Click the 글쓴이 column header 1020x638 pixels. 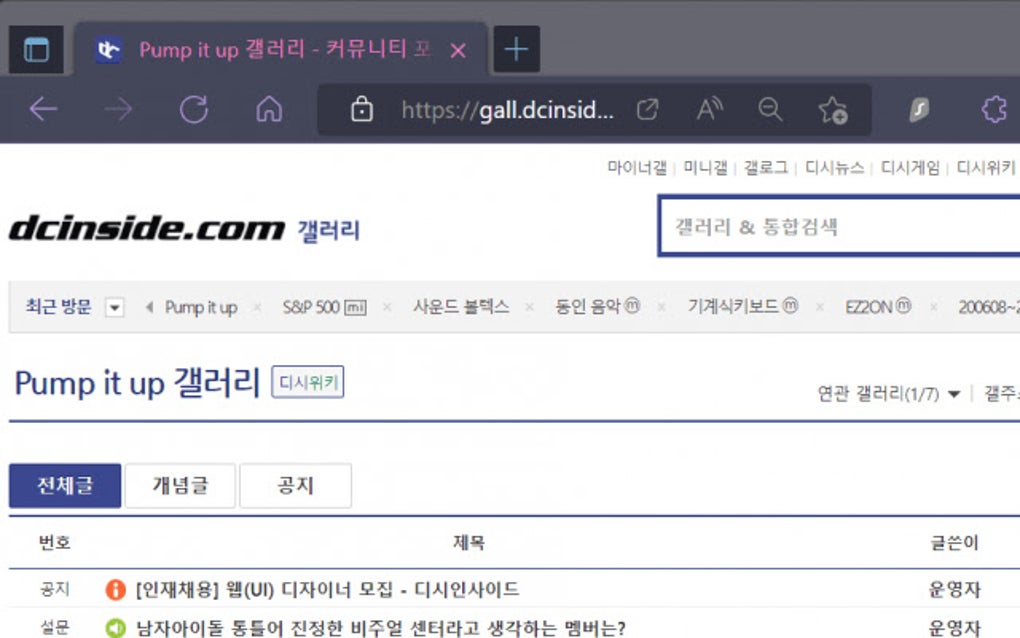click(x=954, y=542)
